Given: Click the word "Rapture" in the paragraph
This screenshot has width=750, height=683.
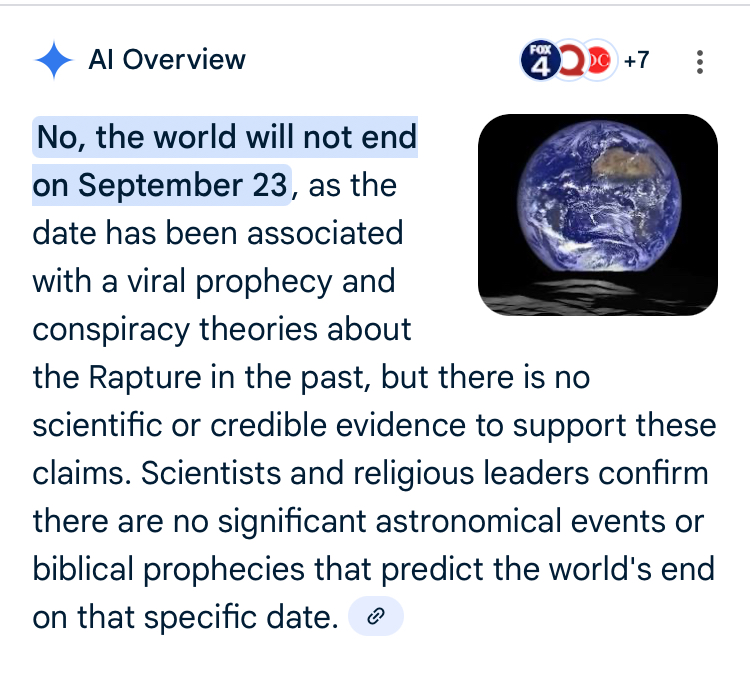Looking at the screenshot, I should [145, 378].
